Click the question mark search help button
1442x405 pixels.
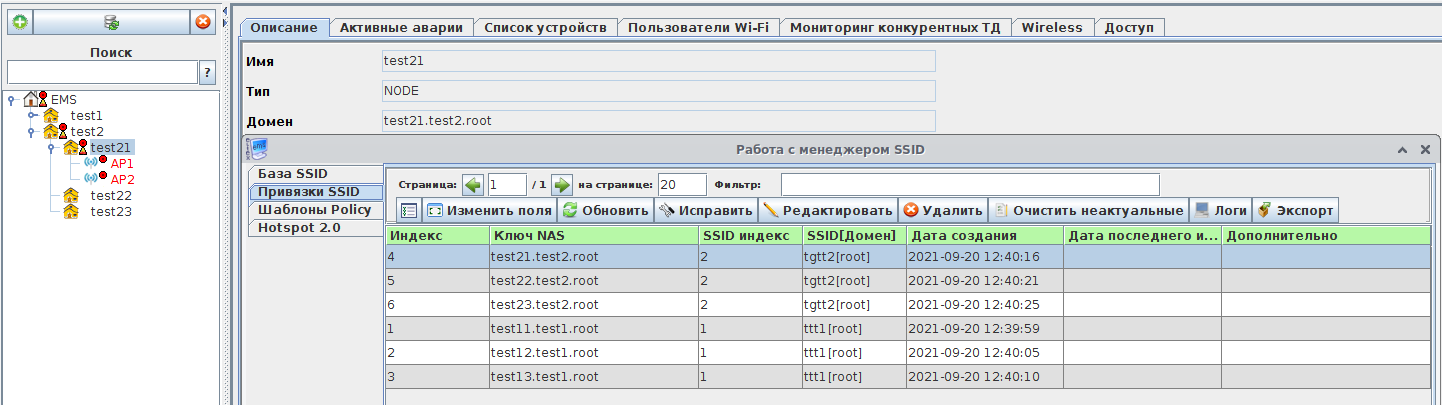pos(208,72)
